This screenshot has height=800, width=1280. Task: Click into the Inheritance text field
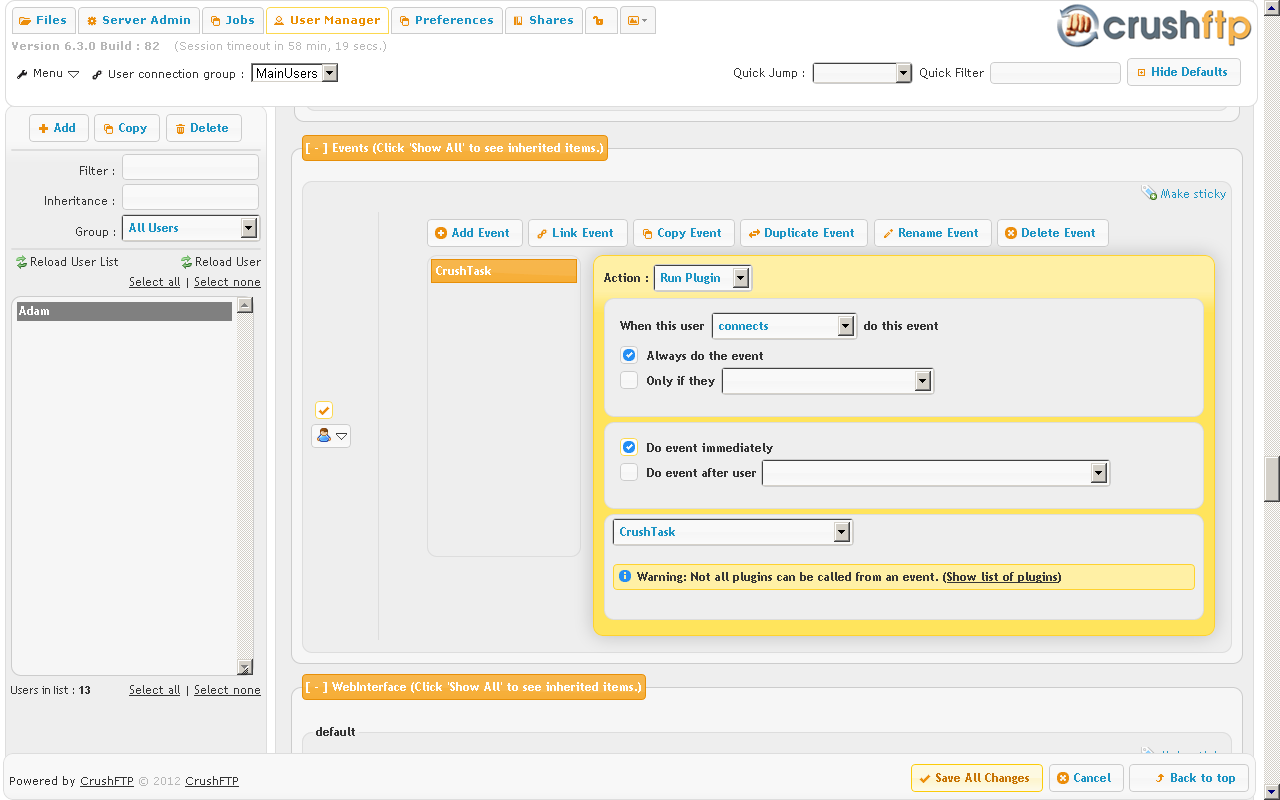click(190, 197)
